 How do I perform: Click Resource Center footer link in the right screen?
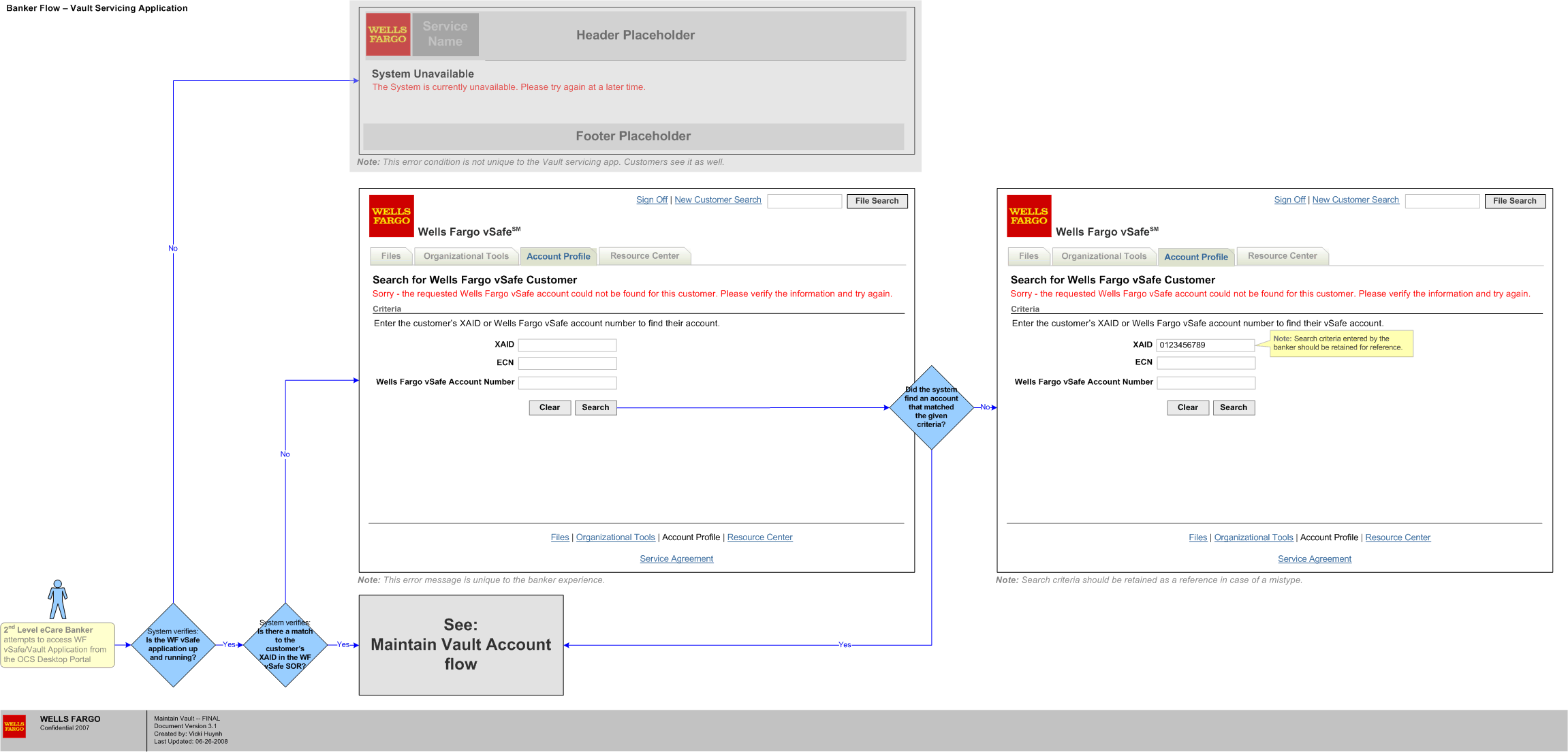coord(1398,537)
